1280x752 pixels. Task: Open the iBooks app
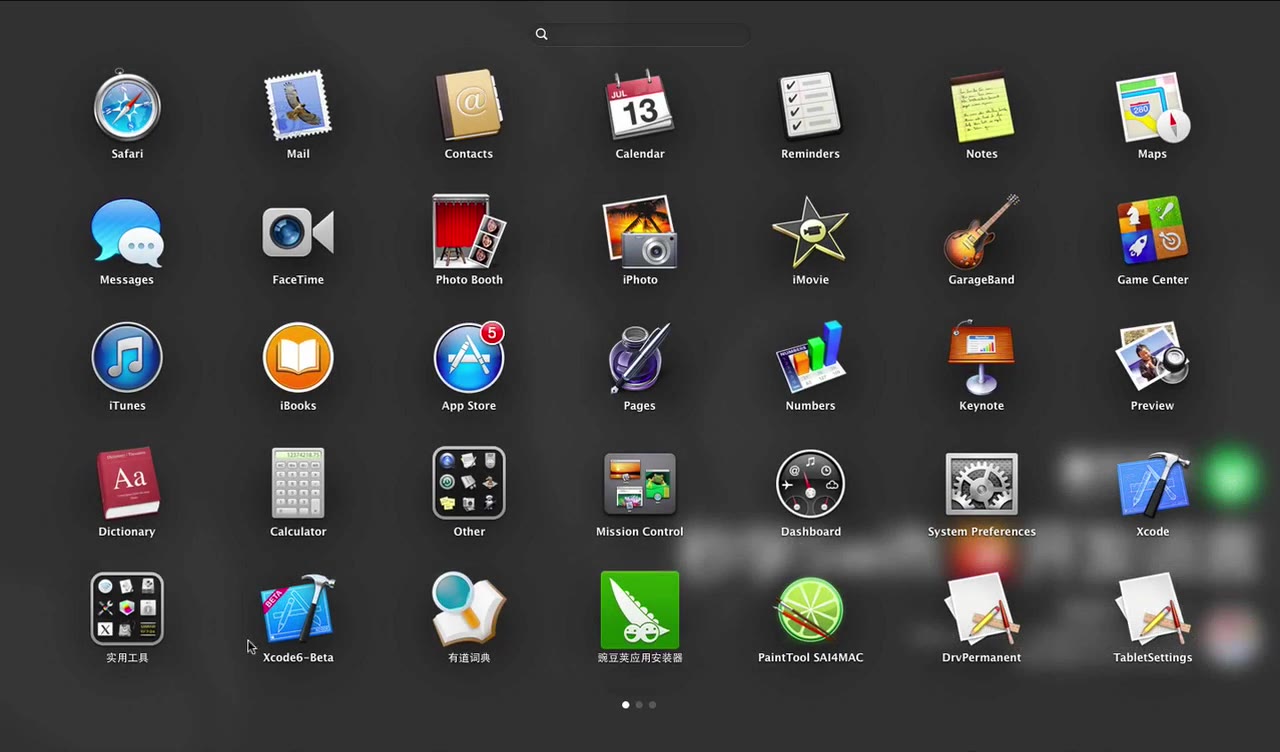(x=298, y=357)
